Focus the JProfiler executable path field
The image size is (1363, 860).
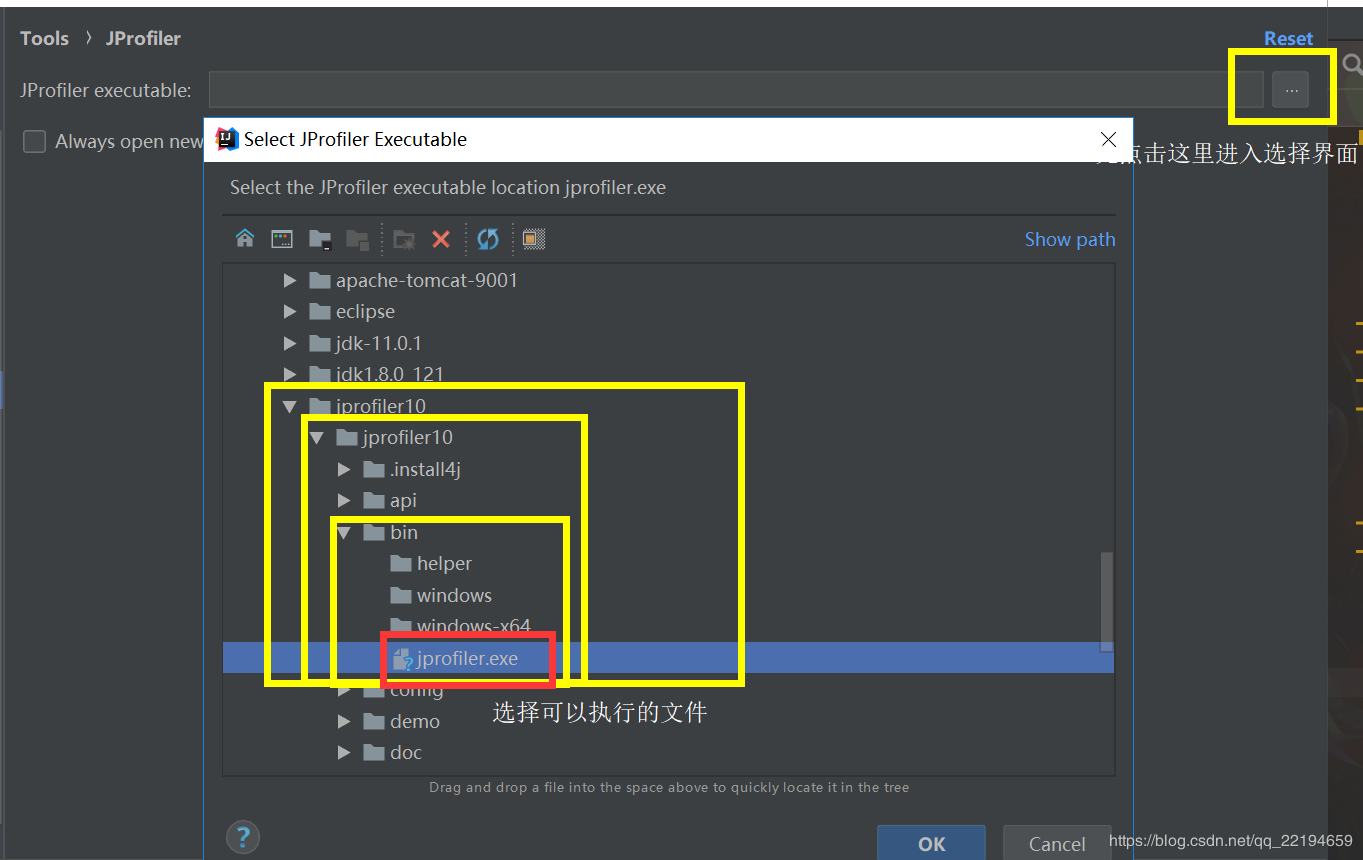tap(736, 90)
